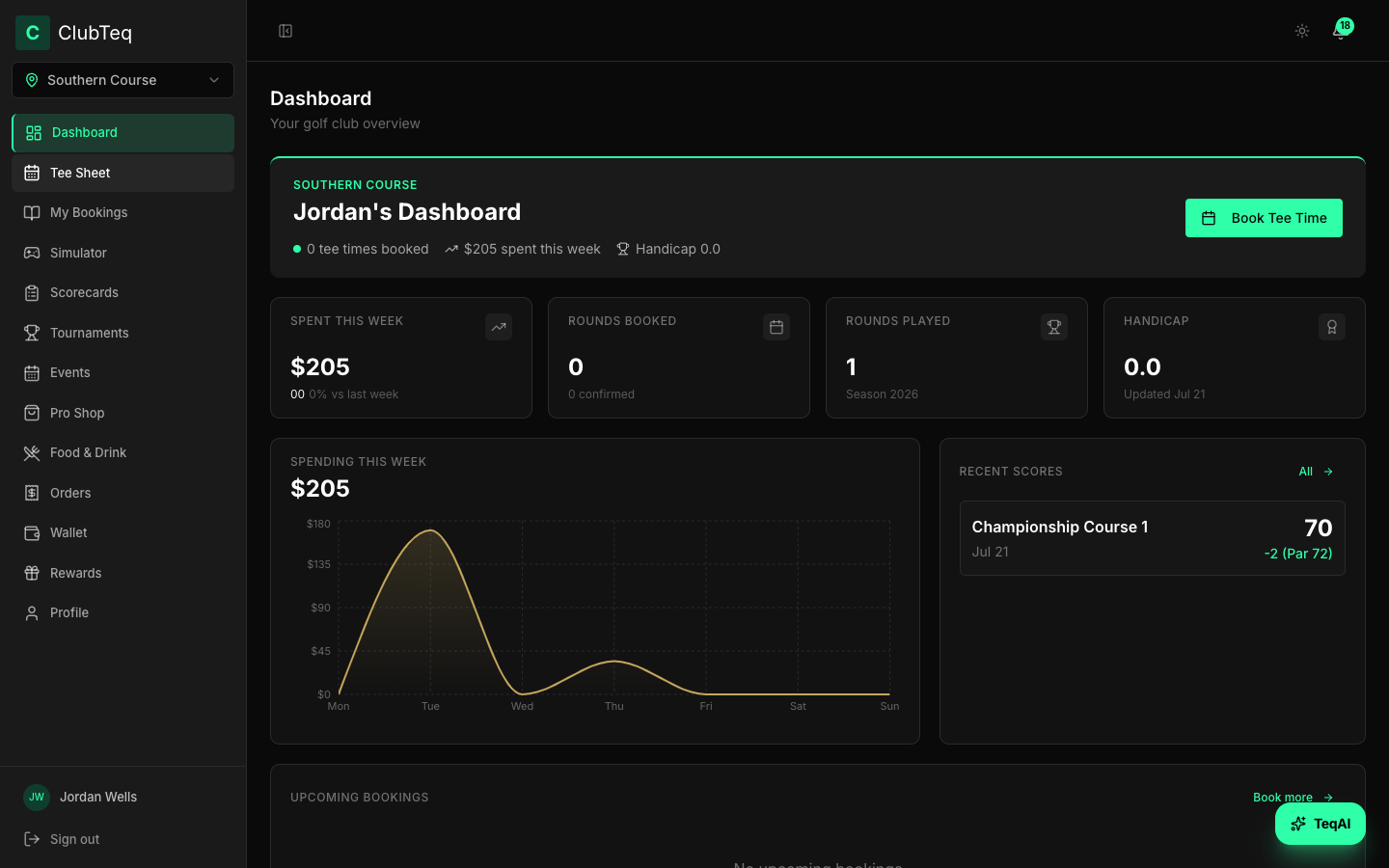Click the Orders receipt icon
Screen dimensions: 1389x868
coord(32,493)
